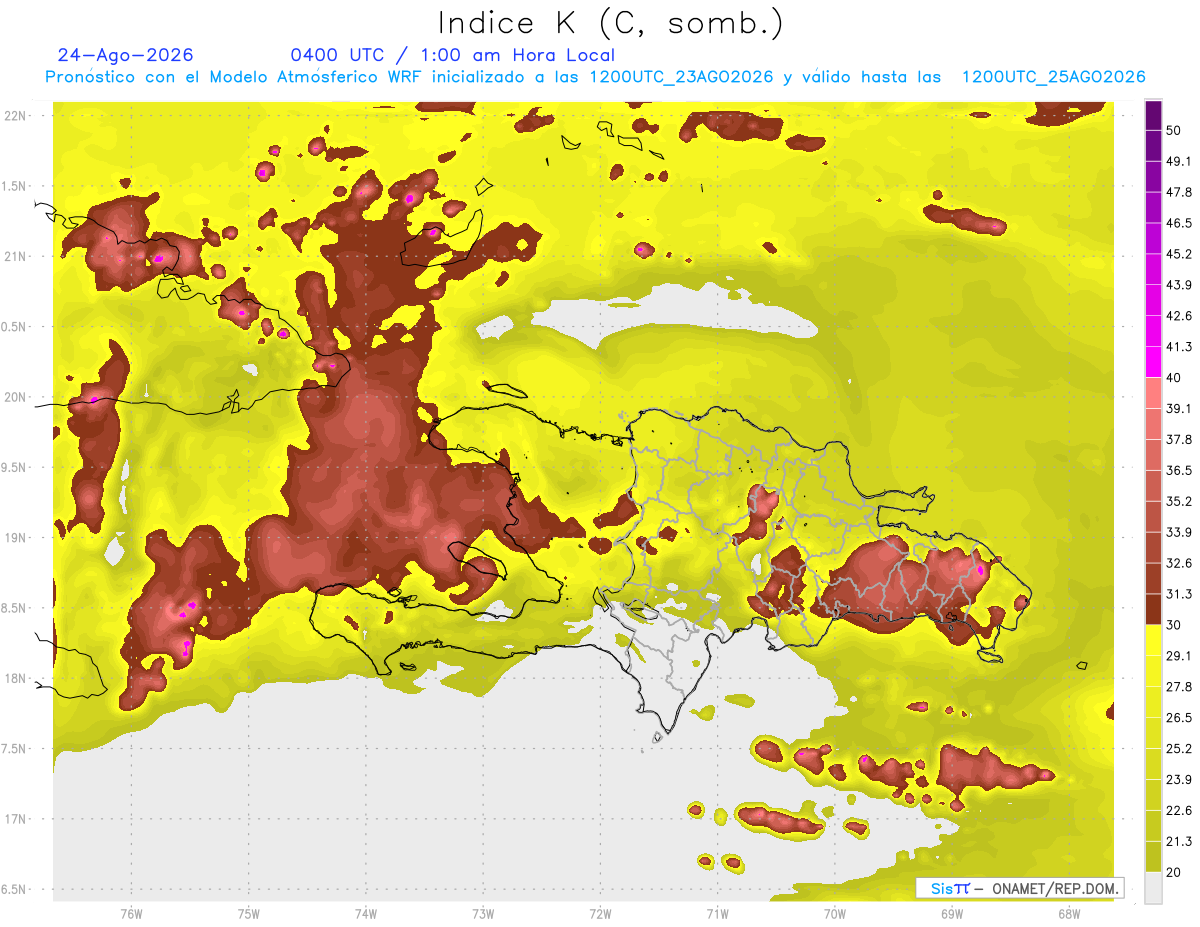Image resolution: width=1200 pixels, height=927 pixels.
Task: Click colorbar label "45.2"
Action: click(x=1178, y=254)
